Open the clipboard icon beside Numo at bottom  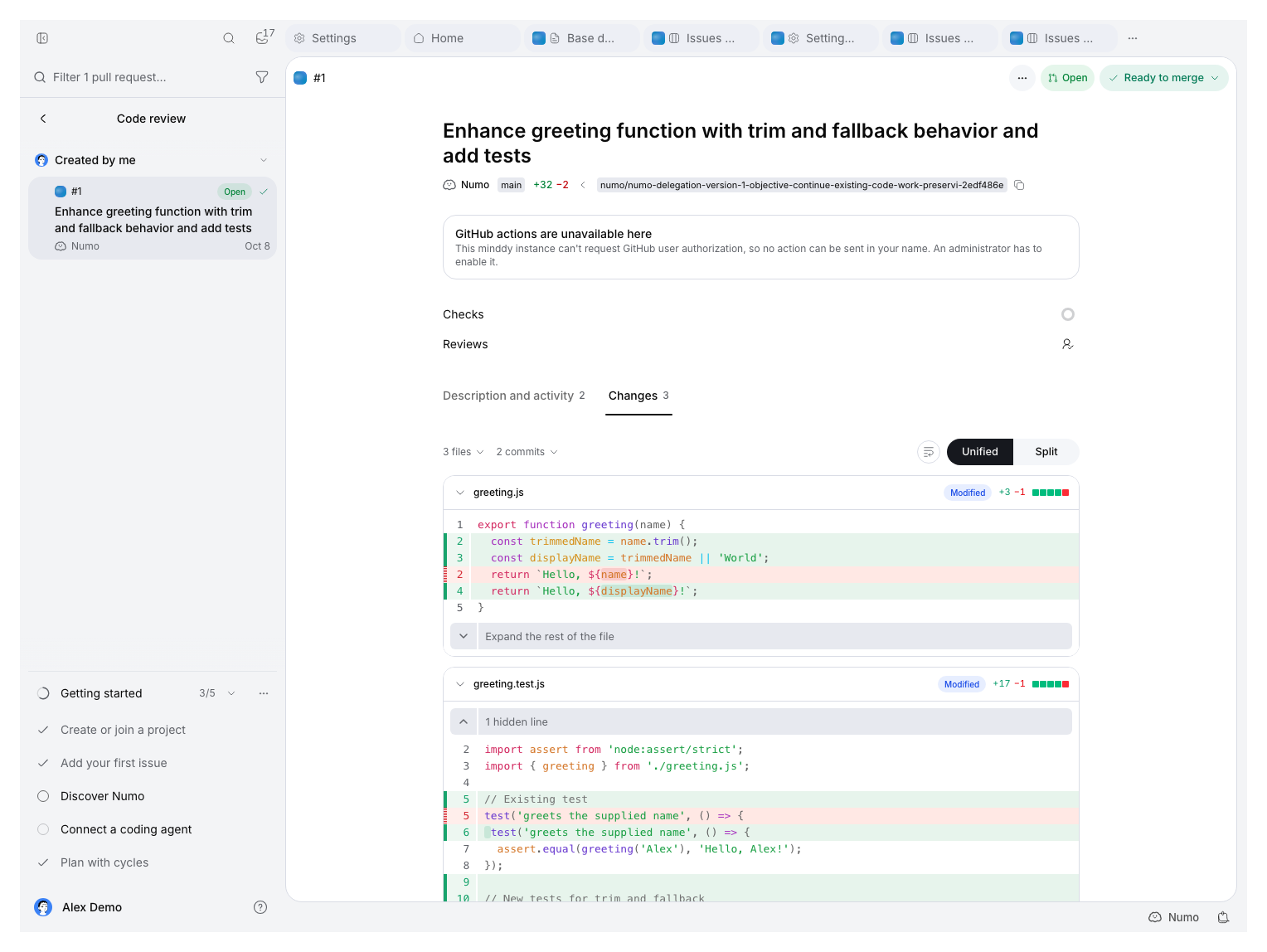1223,917
